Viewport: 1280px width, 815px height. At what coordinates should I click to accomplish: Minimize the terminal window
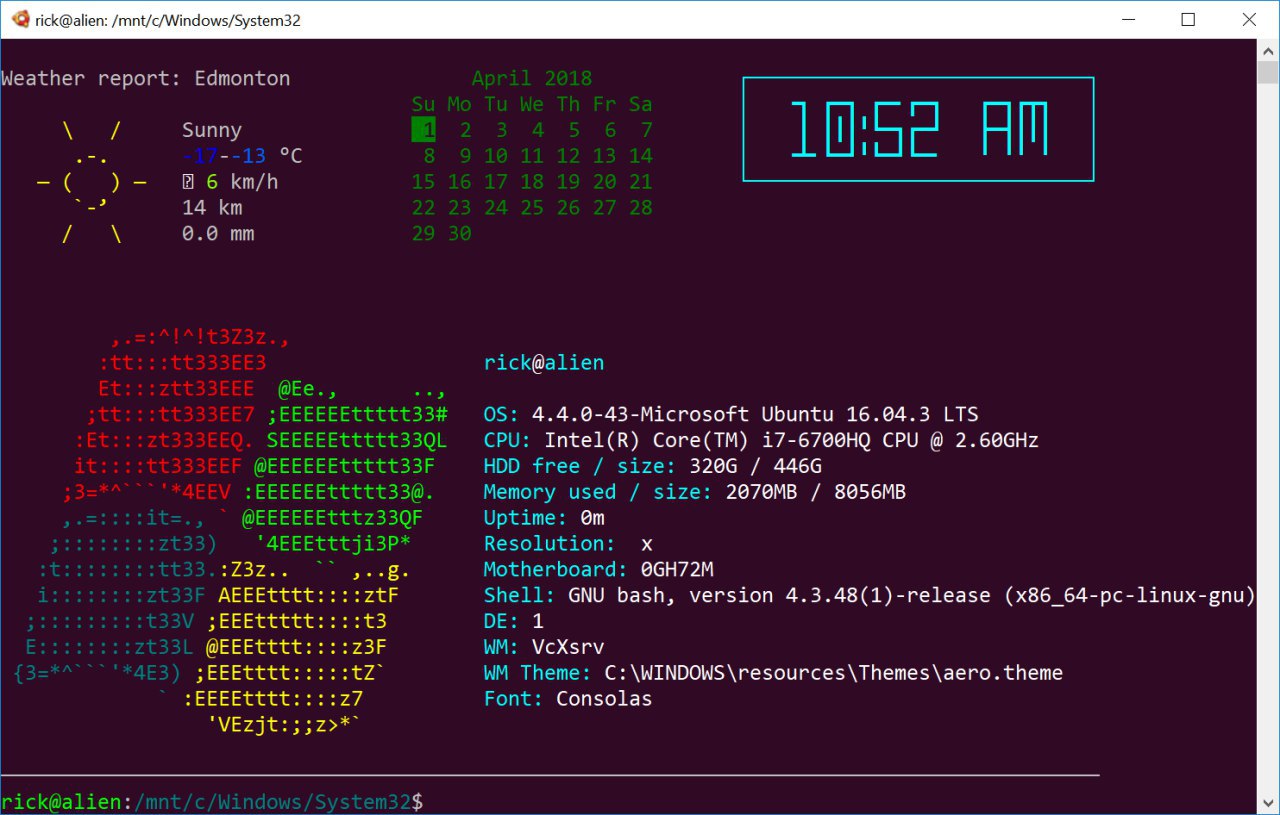1128,19
